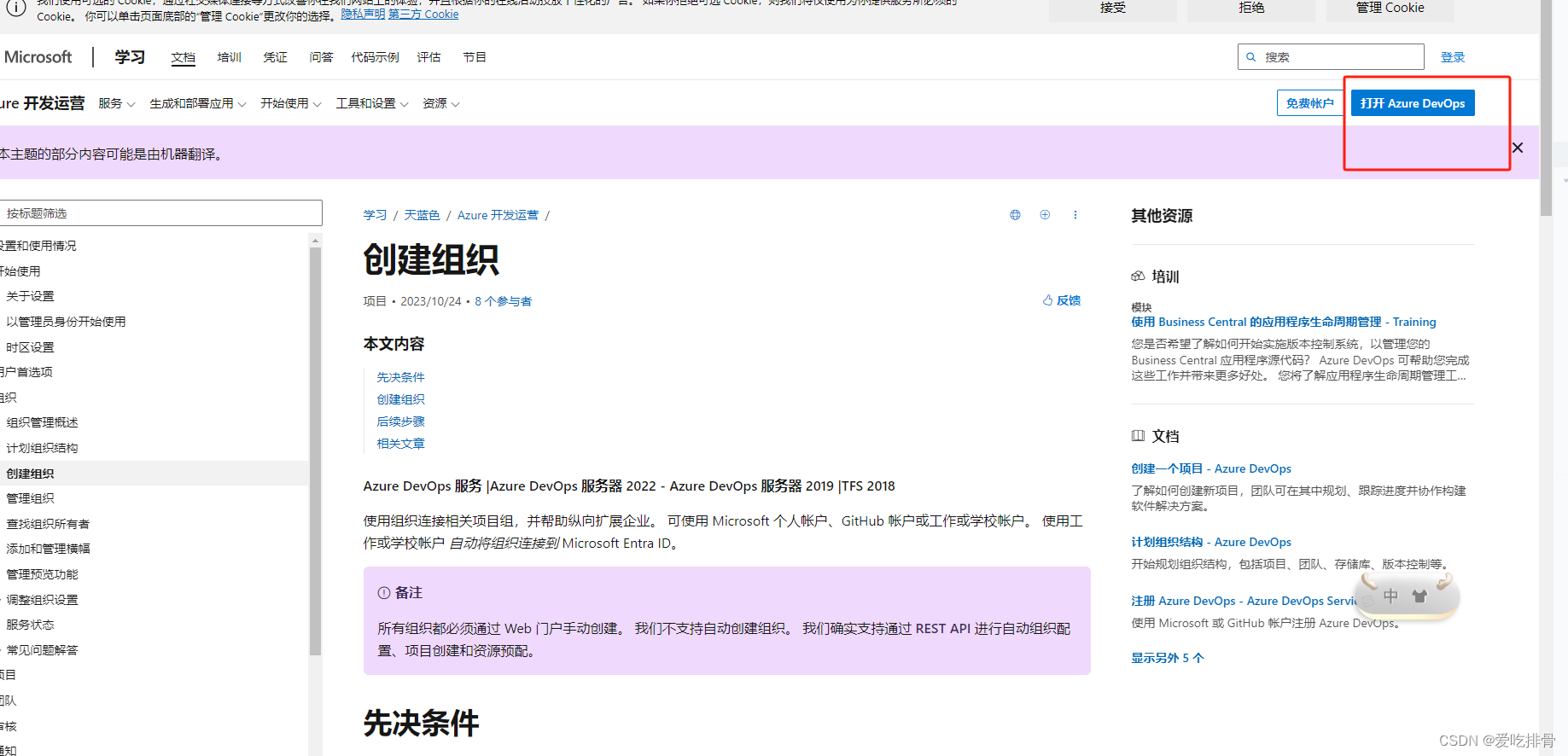The height and width of the screenshot is (756, 1568).
Task: Click the 反馈 thumbs-up feedback link
Action: (x=1062, y=300)
